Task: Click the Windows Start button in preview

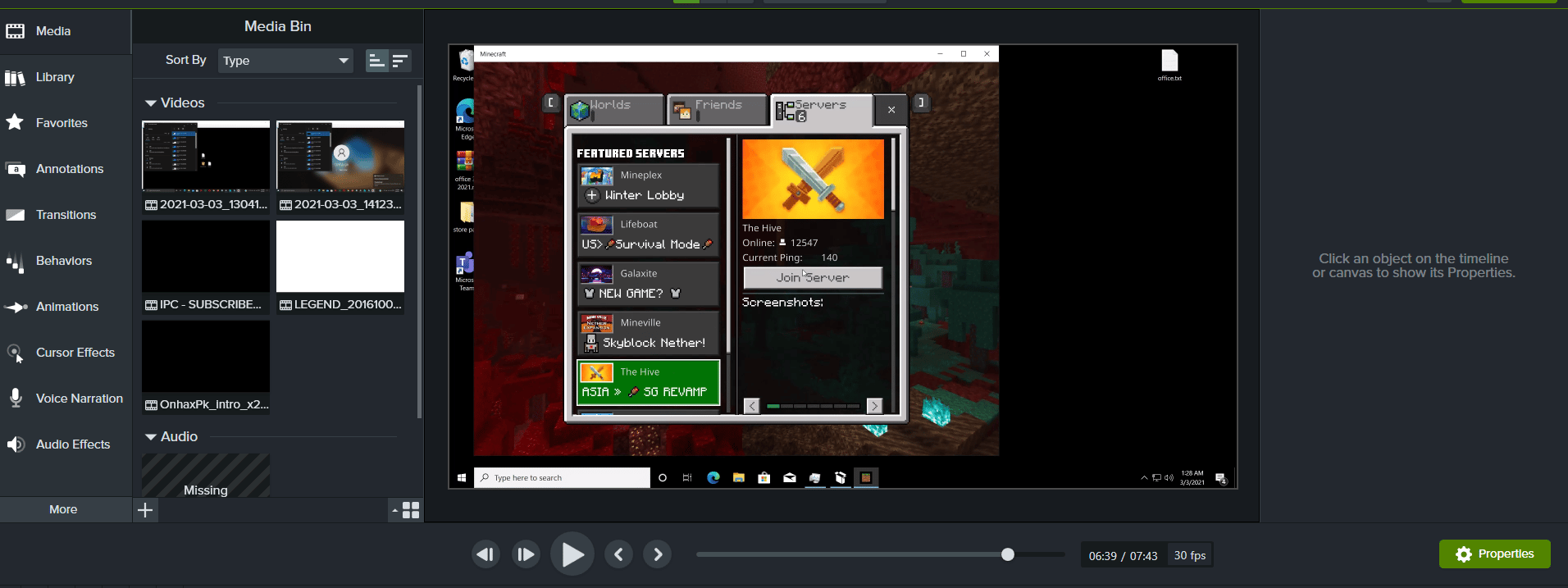Action: pyautogui.click(x=462, y=477)
